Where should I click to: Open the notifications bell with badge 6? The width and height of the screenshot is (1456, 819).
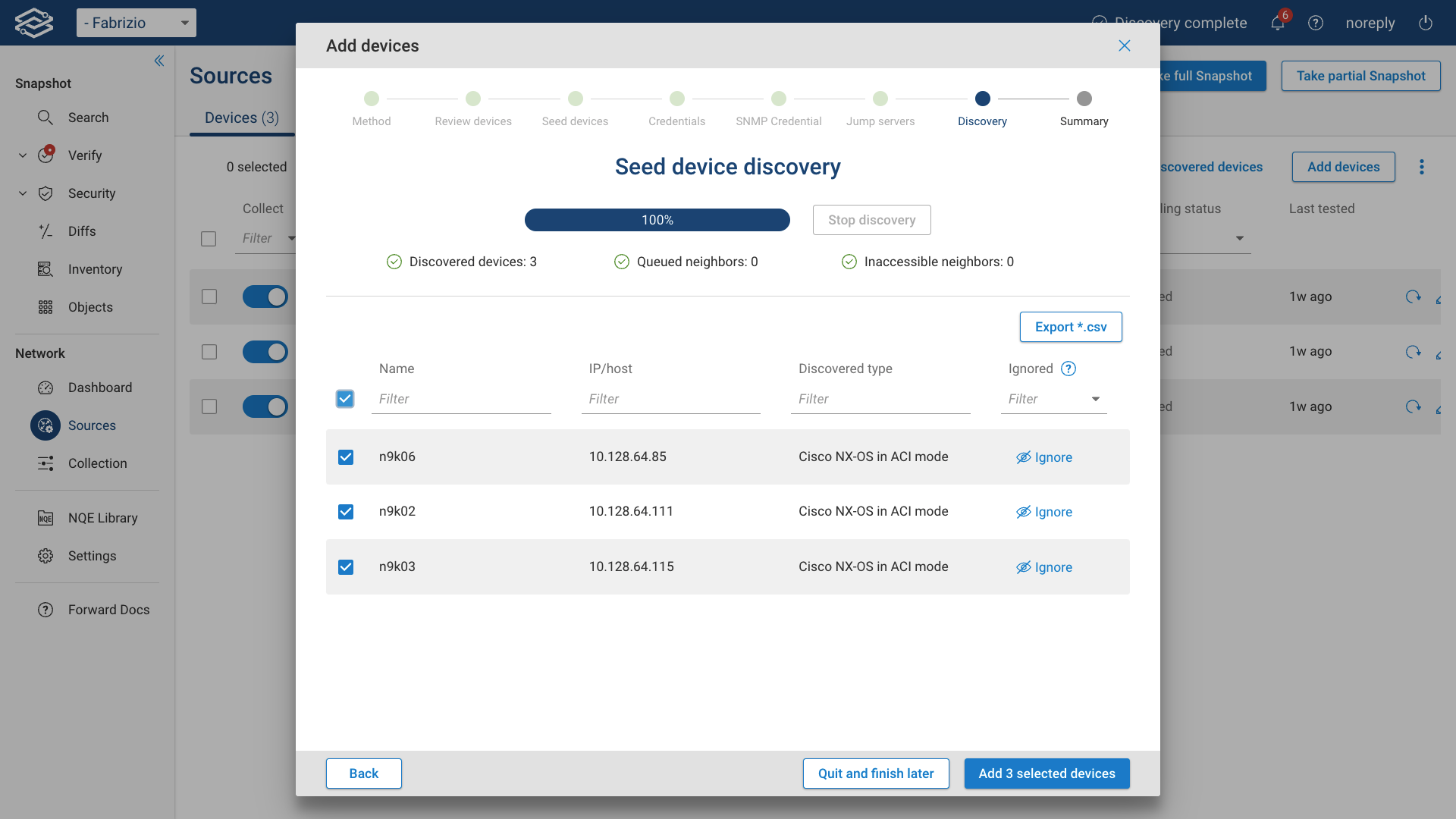pyautogui.click(x=1276, y=23)
